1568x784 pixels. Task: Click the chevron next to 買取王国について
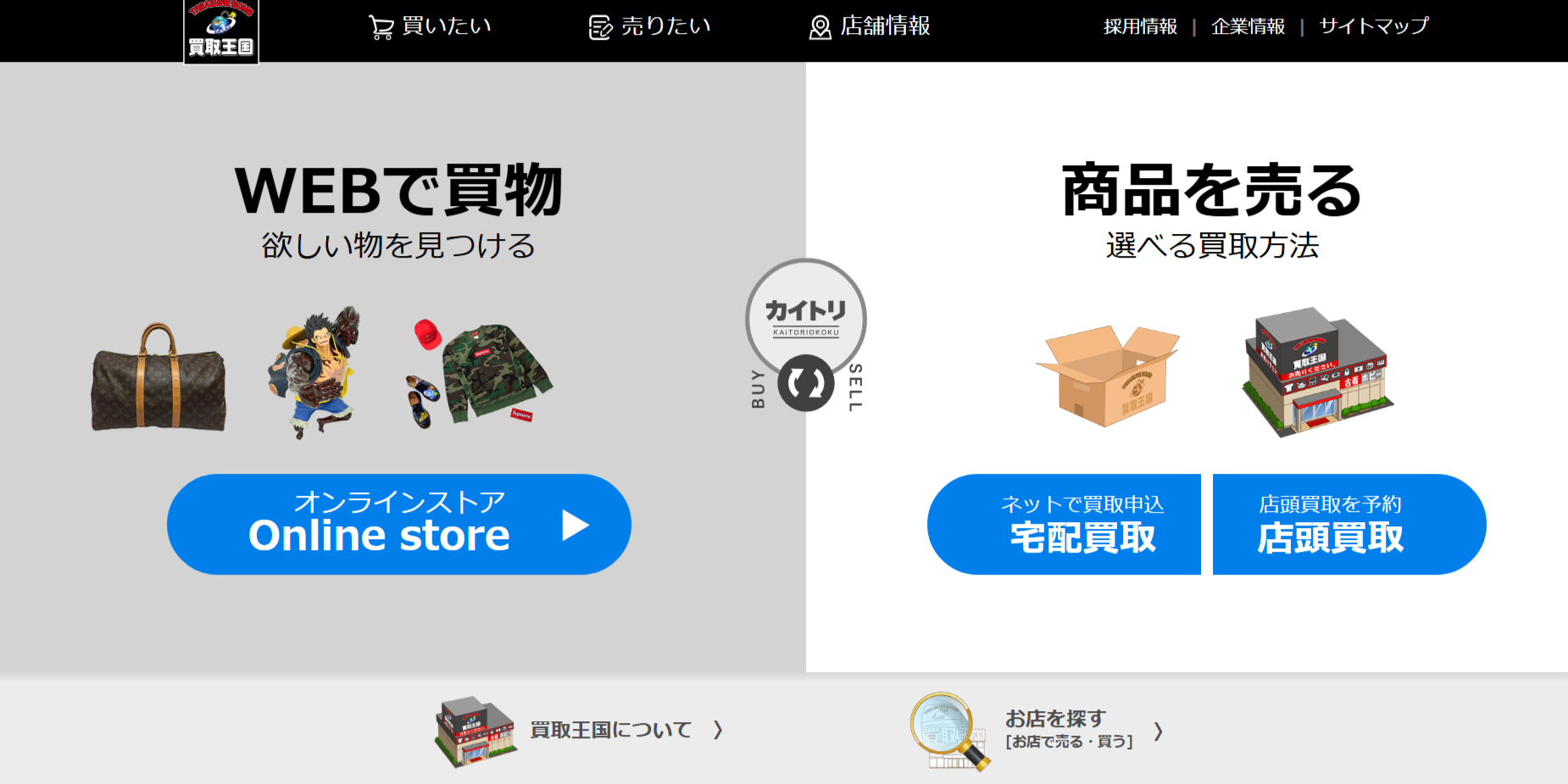click(718, 730)
